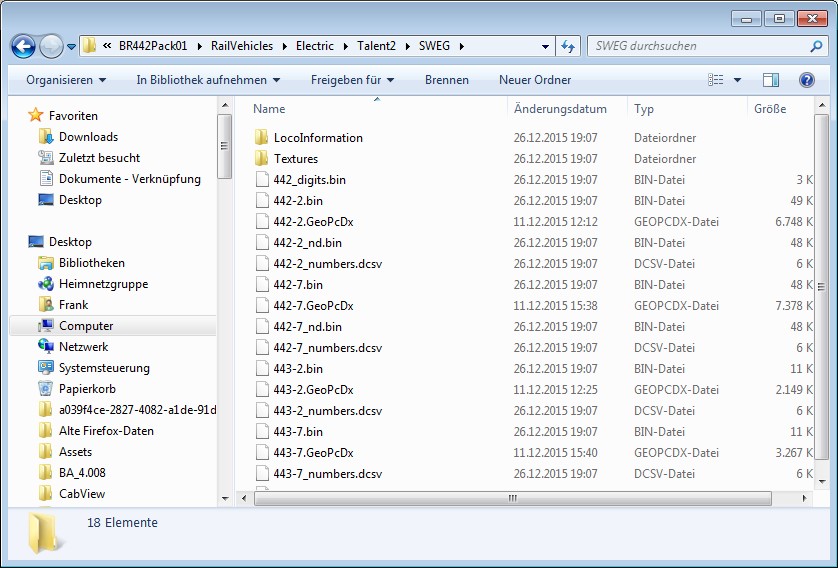Viewport: 838px width, 568px height.
Task: Click file icon of 442-7.GeoPcDx
Action: pyautogui.click(x=262, y=306)
